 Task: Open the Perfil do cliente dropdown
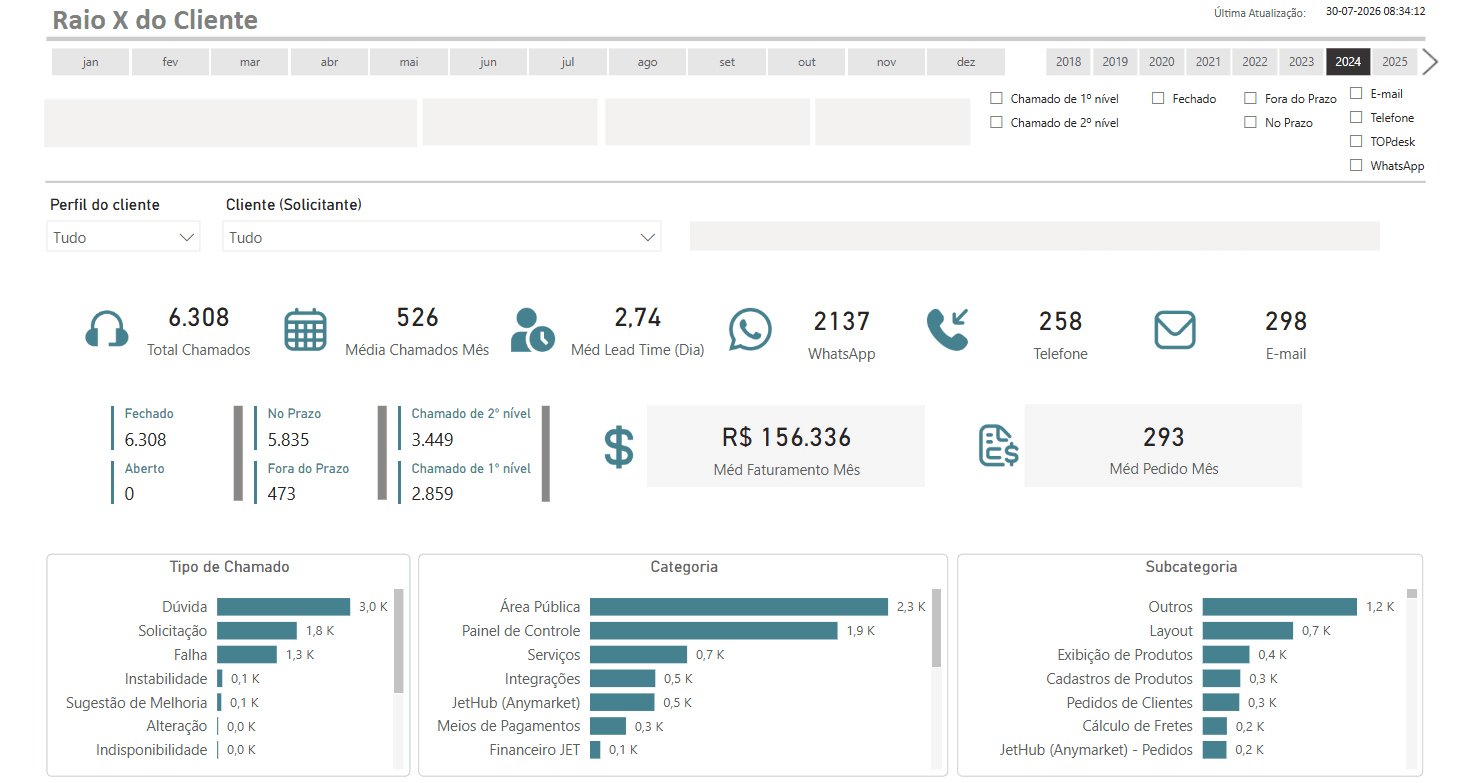pyautogui.click(x=123, y=237)
